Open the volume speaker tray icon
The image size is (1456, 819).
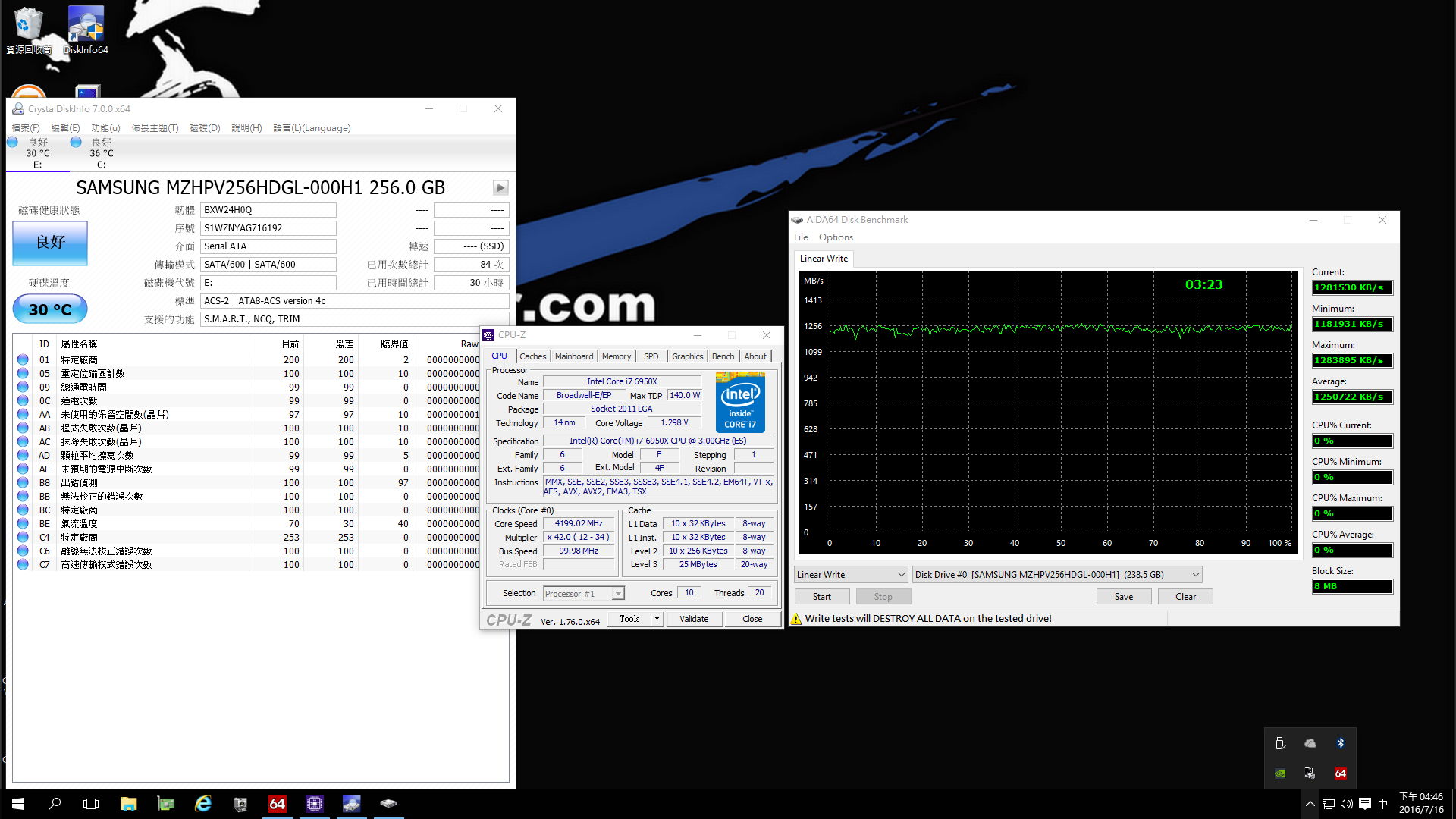click(1347, 804)
